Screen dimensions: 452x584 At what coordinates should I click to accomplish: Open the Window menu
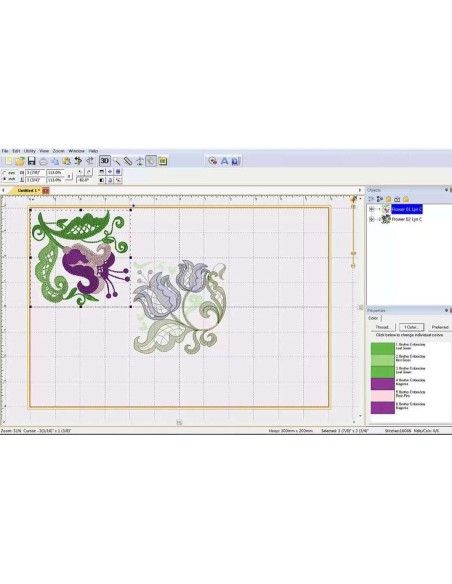(76, 151)
